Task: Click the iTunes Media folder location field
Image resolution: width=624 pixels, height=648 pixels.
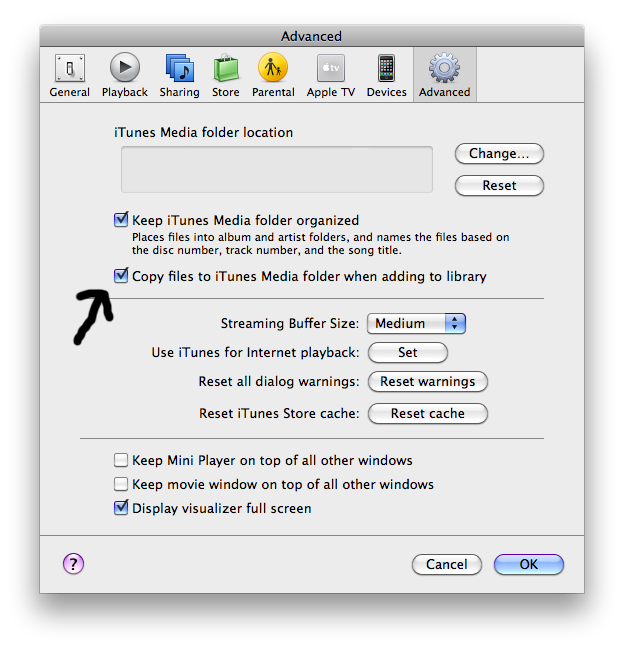Action: tap(277, 169)
